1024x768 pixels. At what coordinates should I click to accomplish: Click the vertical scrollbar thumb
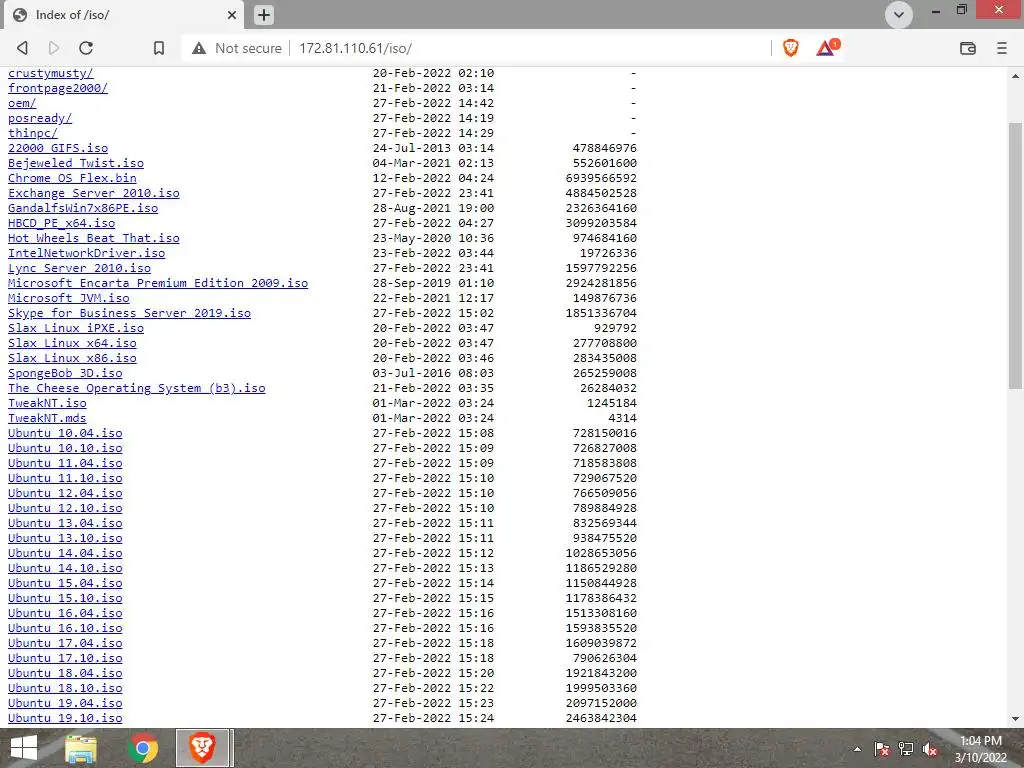pos(1015,256)
